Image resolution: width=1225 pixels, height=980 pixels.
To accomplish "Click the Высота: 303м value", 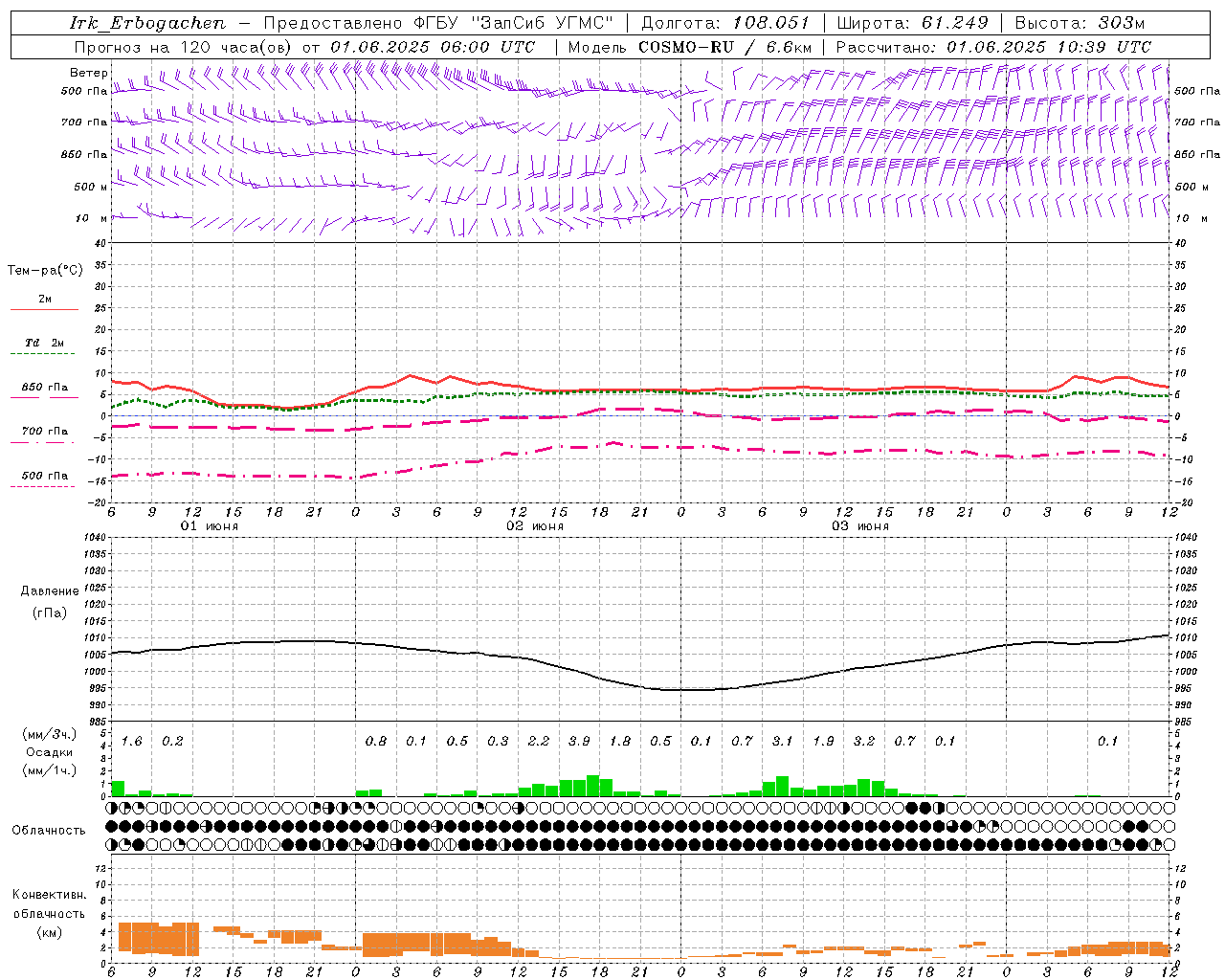I will tap(1080, 23).
